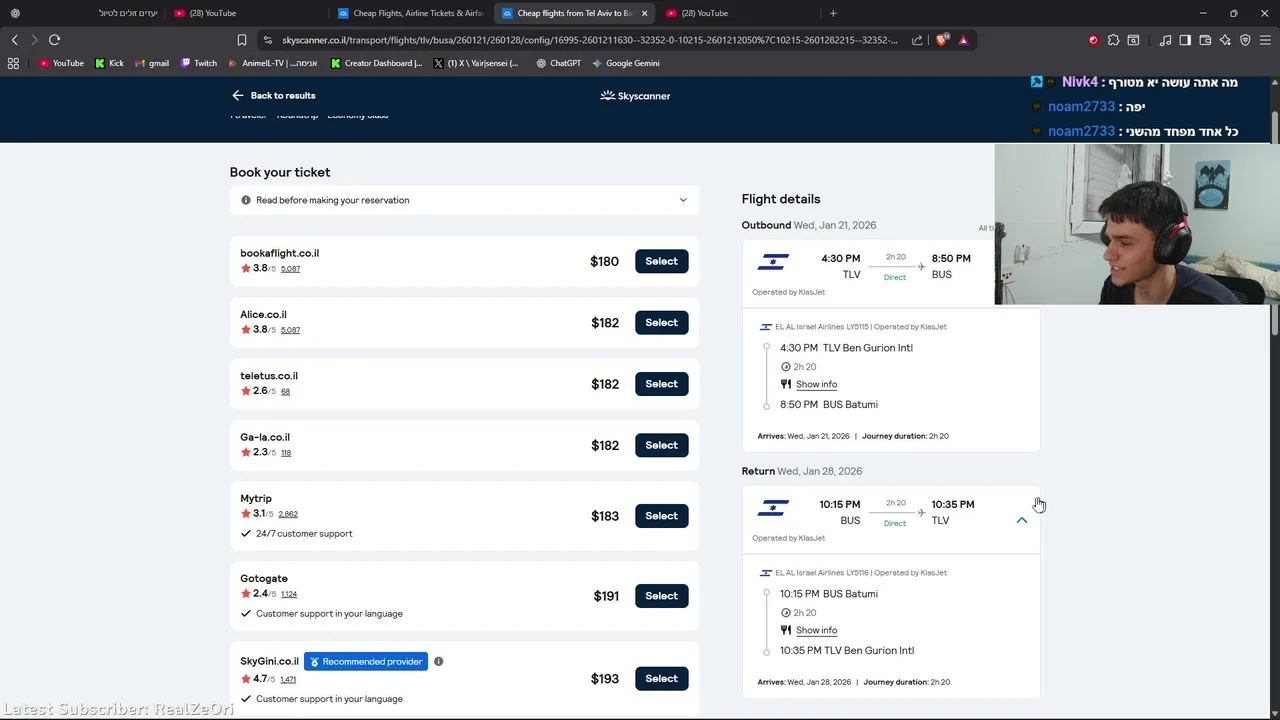
Task: Select the Alice.co.il $182 offer
Action: click(x=661, y=323)
